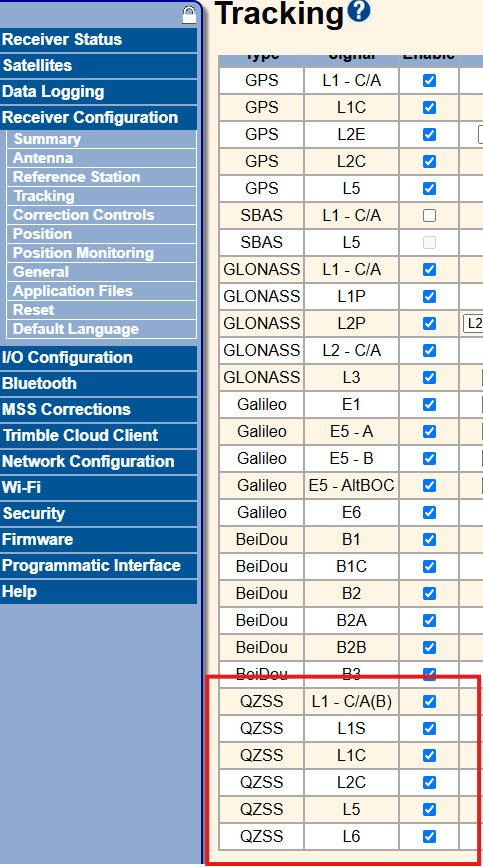The height and width of the screenshot is (867, 483).
Task: Uncheck the GPS L1 - C/A enable checkbox
Action: (429, 81)
